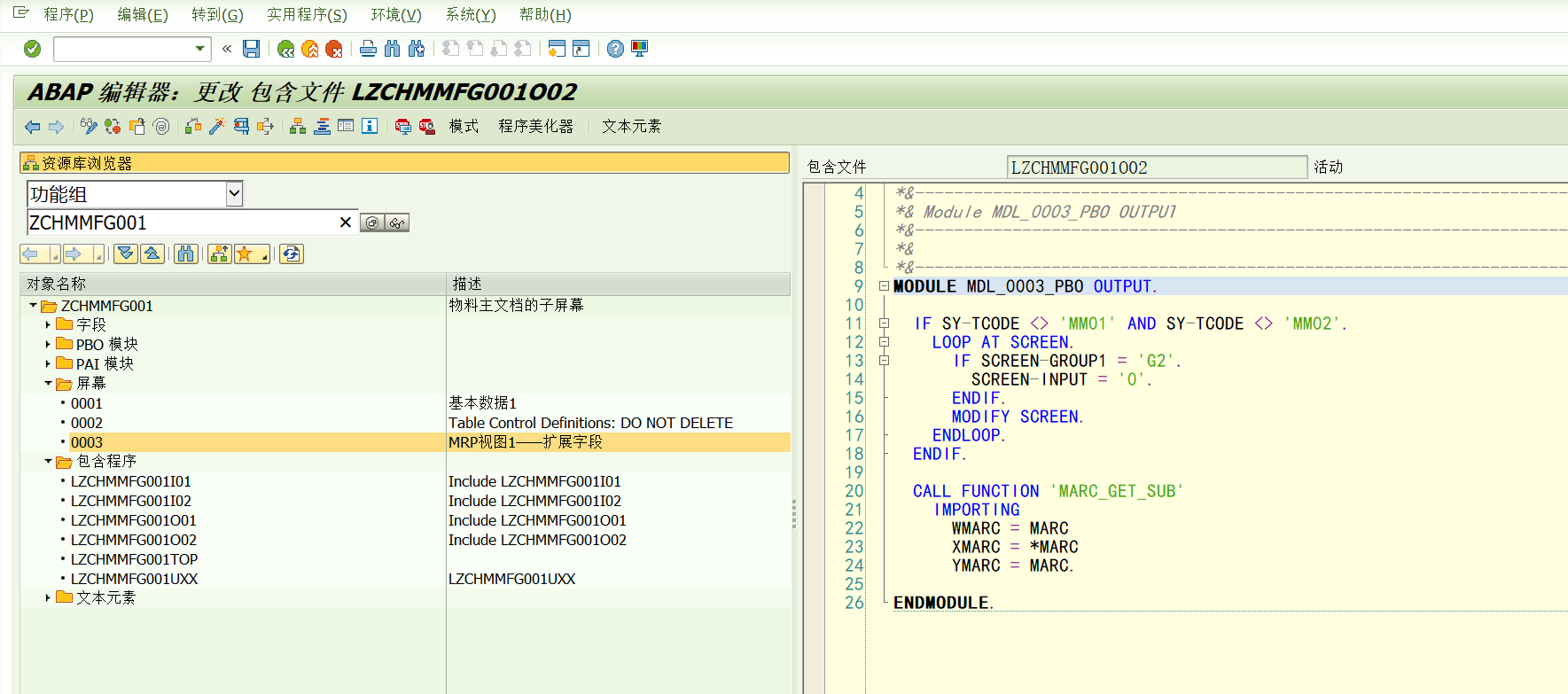
Task: Click the green checkmark Enter icon
Action: click(x=32, y=49)
